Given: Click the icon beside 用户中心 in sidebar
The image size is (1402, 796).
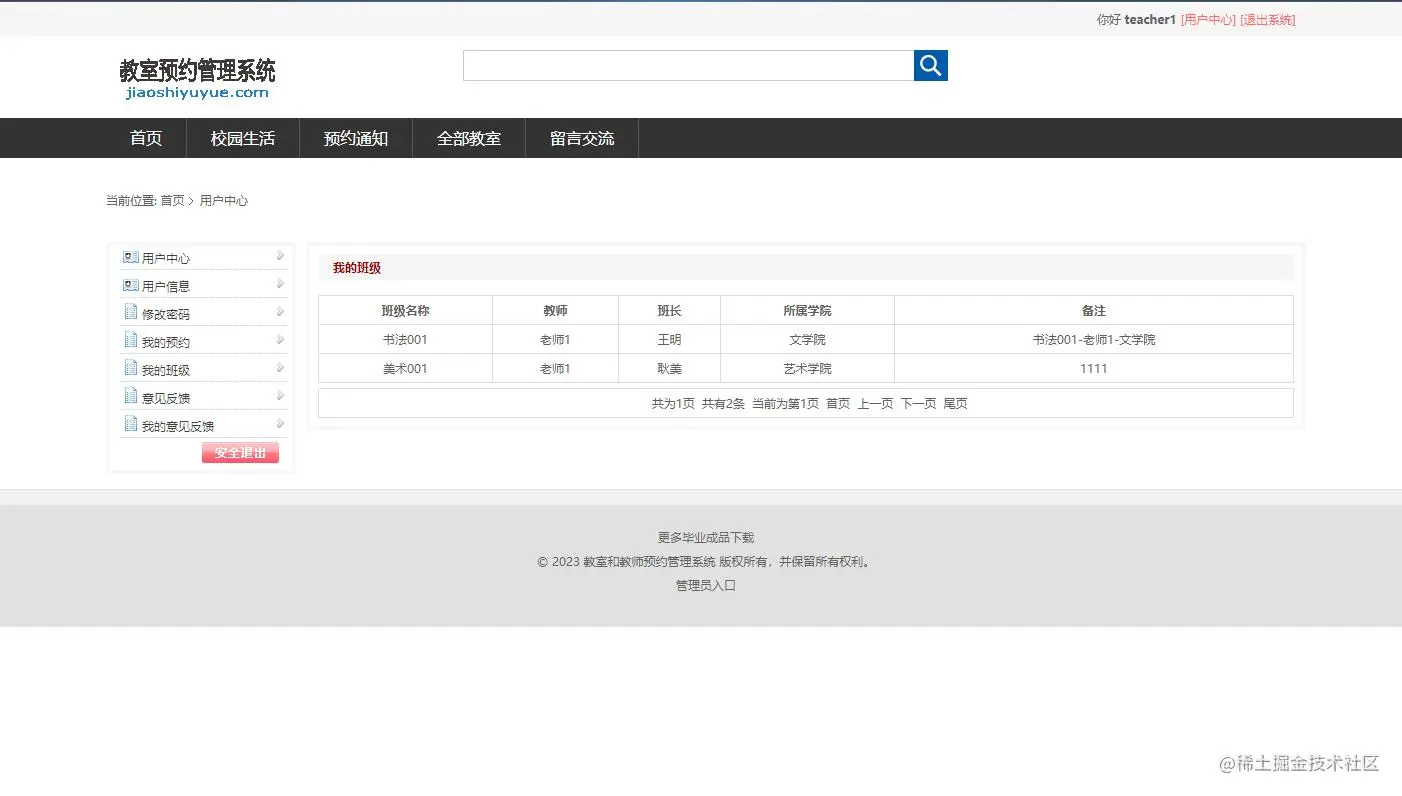Looking at the screenshot, I should [x=130, y=257].
